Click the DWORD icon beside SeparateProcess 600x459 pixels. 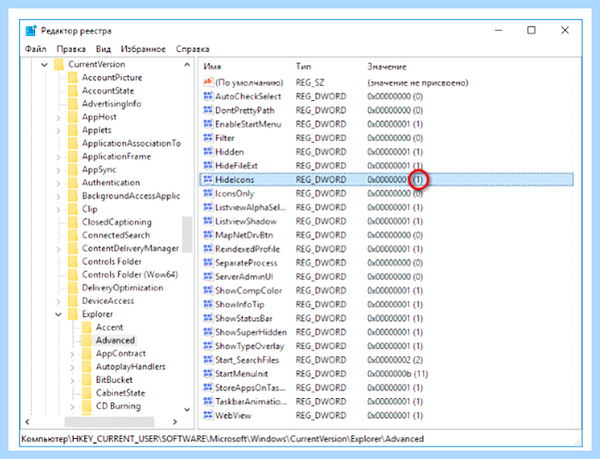208,263
